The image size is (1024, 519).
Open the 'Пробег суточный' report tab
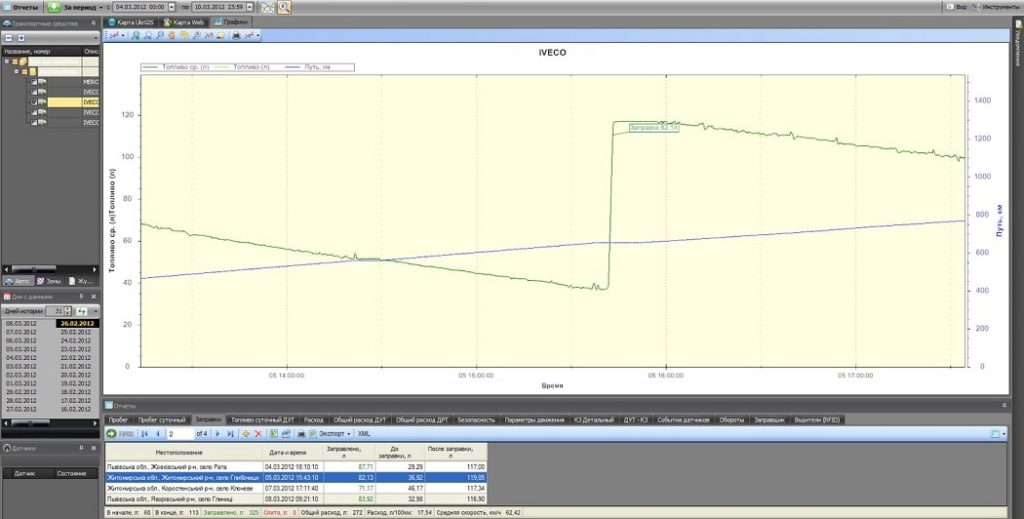(x=161, y=420)
